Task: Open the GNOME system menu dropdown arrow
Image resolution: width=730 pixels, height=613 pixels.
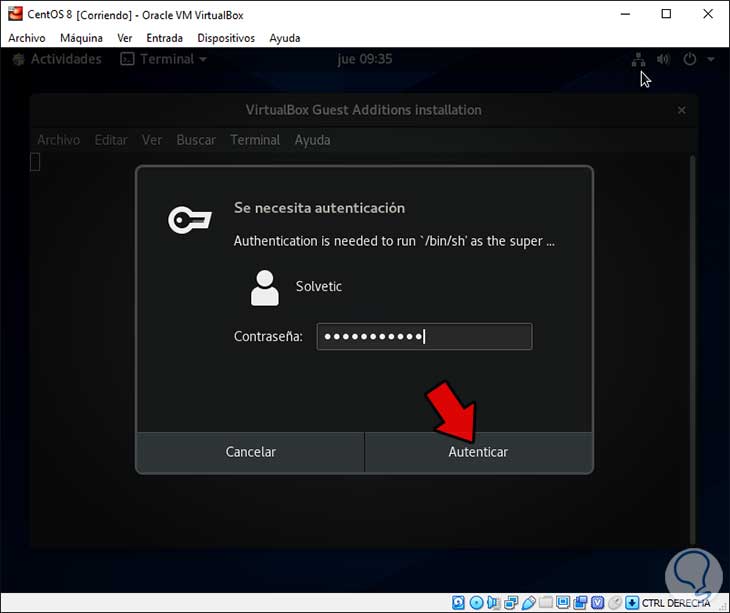Action: (x=710, y=59)
